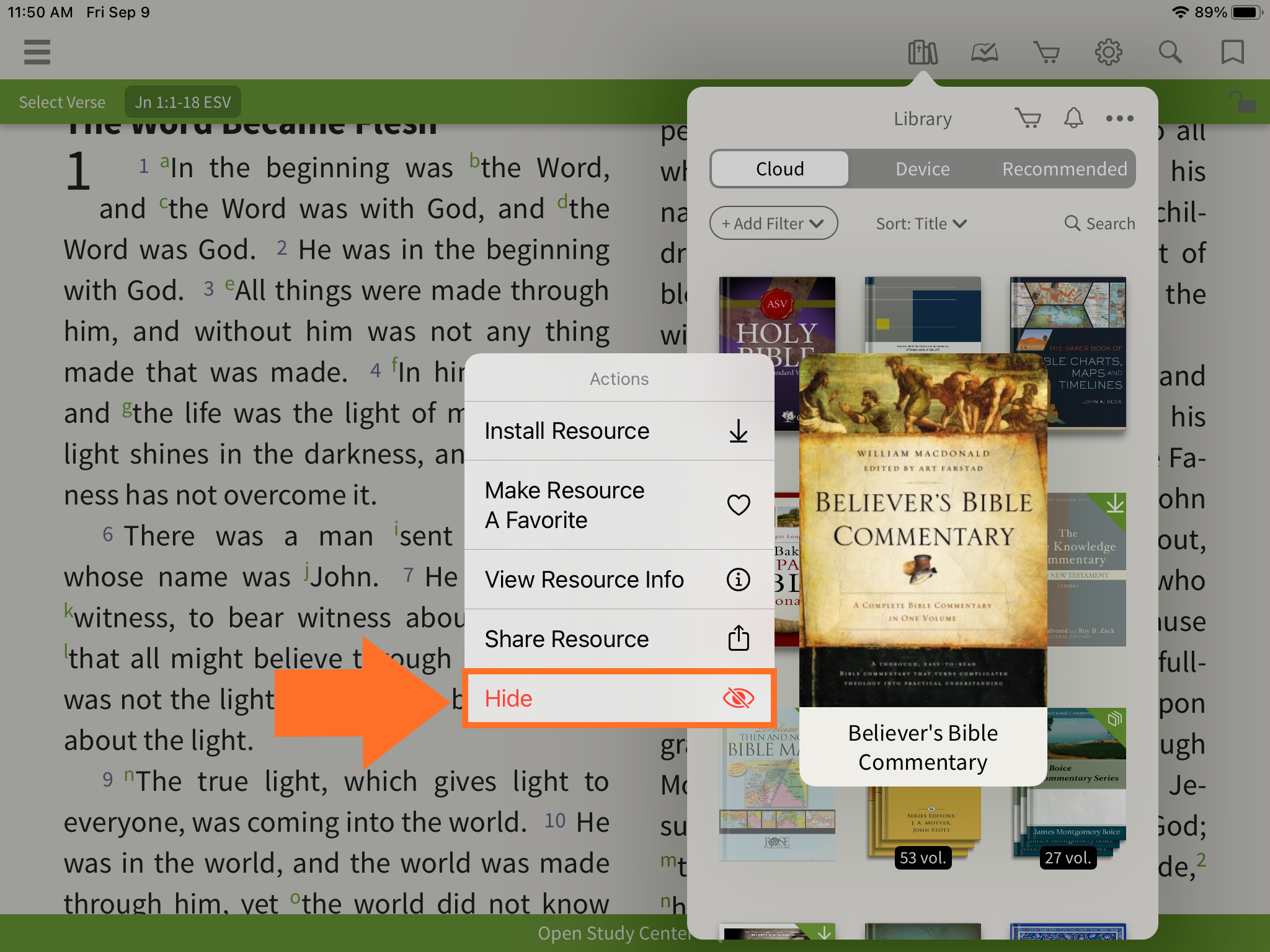Screen dimensions: 1270x952
Task: Change the Sort: Title ordering
Action: (x=921, y=224)
